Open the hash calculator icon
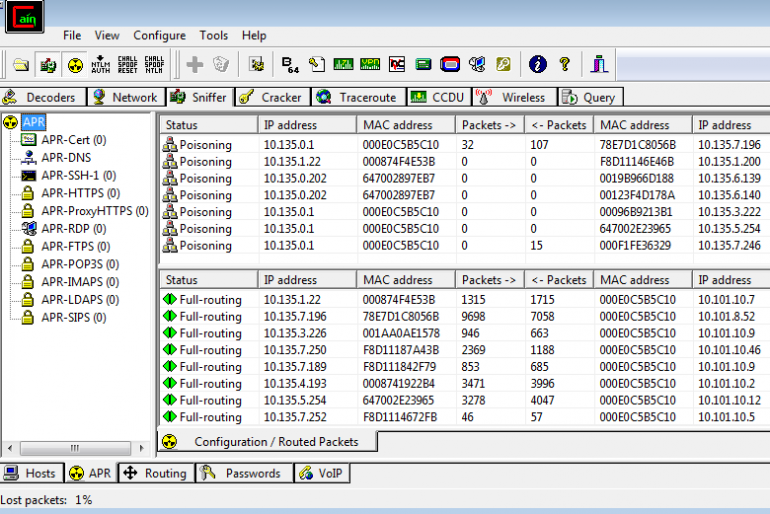 point(423,64)
